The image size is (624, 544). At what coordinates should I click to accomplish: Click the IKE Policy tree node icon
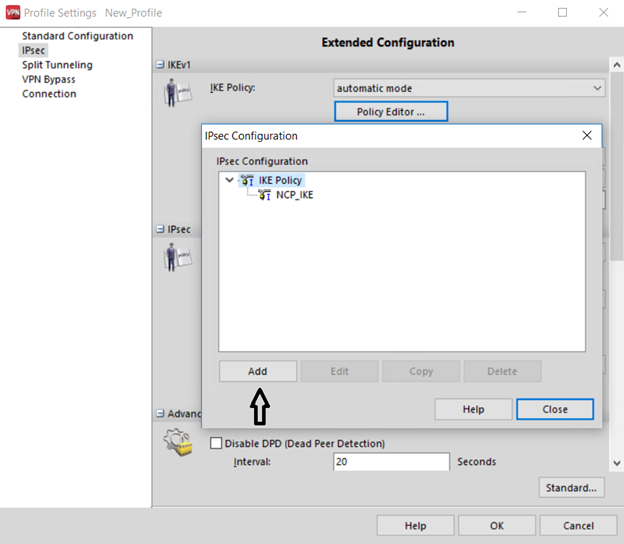coord(247,180)
